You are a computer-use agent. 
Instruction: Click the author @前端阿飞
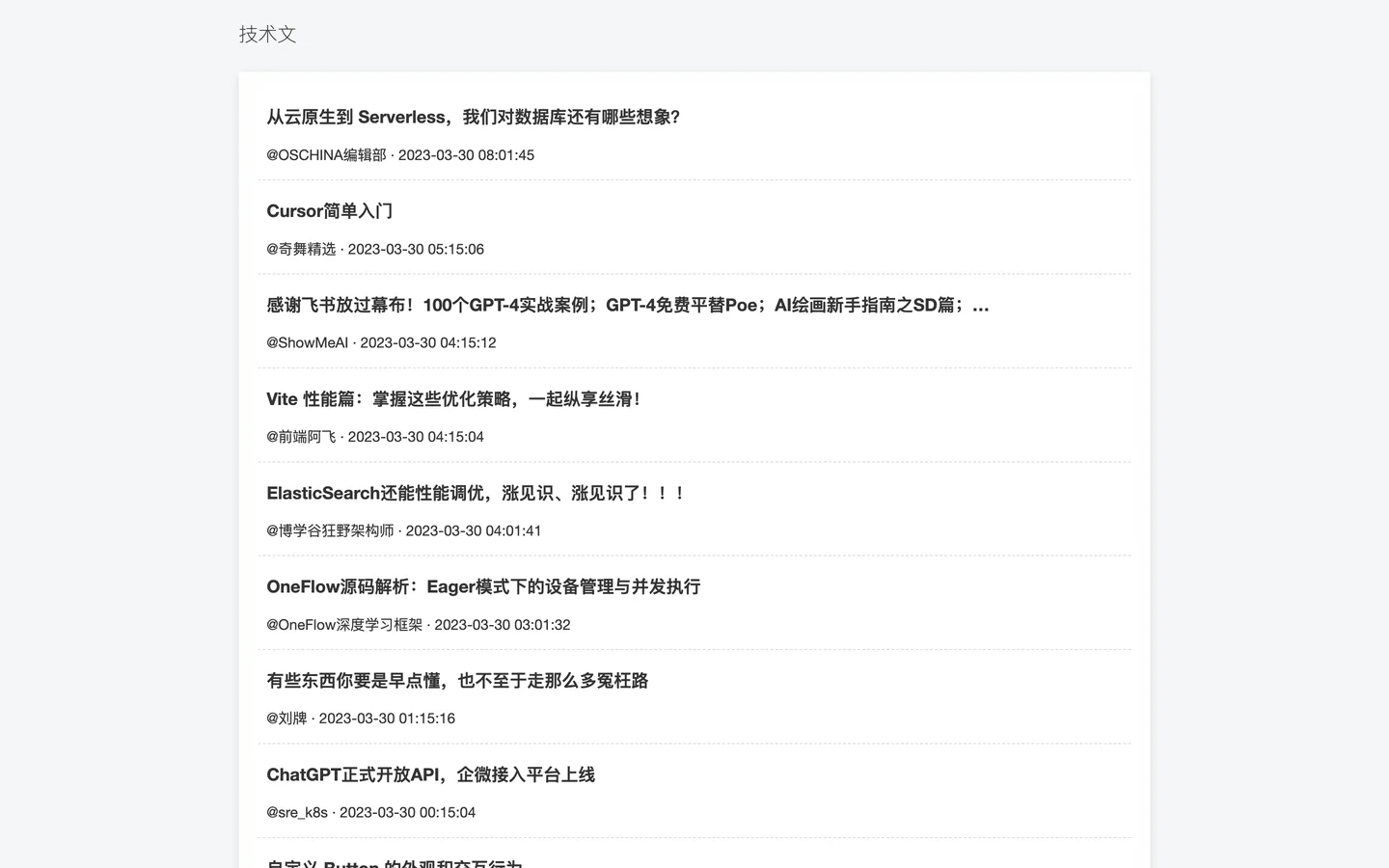(301, 437)
